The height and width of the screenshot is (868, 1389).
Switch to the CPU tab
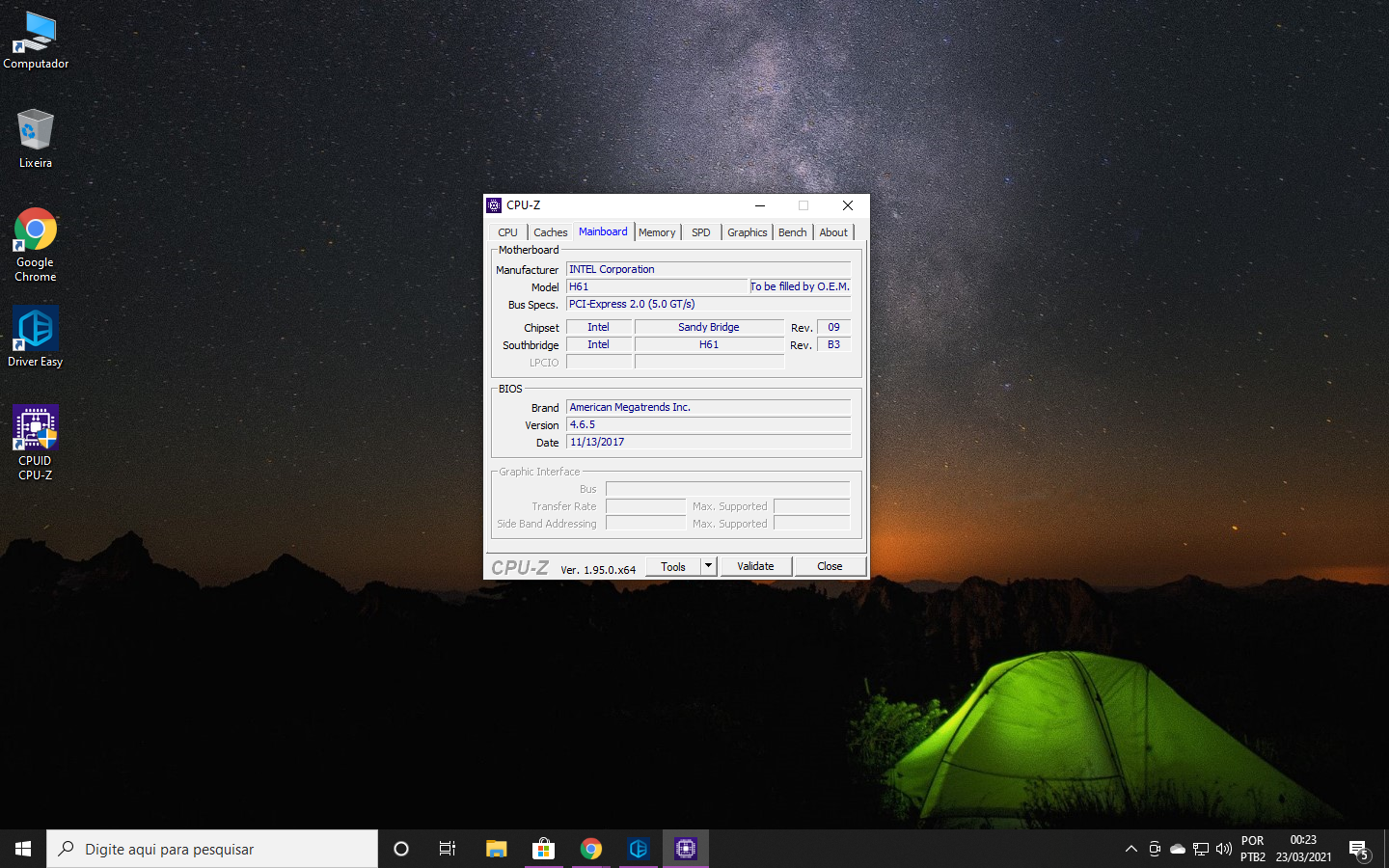pos(508,232)
